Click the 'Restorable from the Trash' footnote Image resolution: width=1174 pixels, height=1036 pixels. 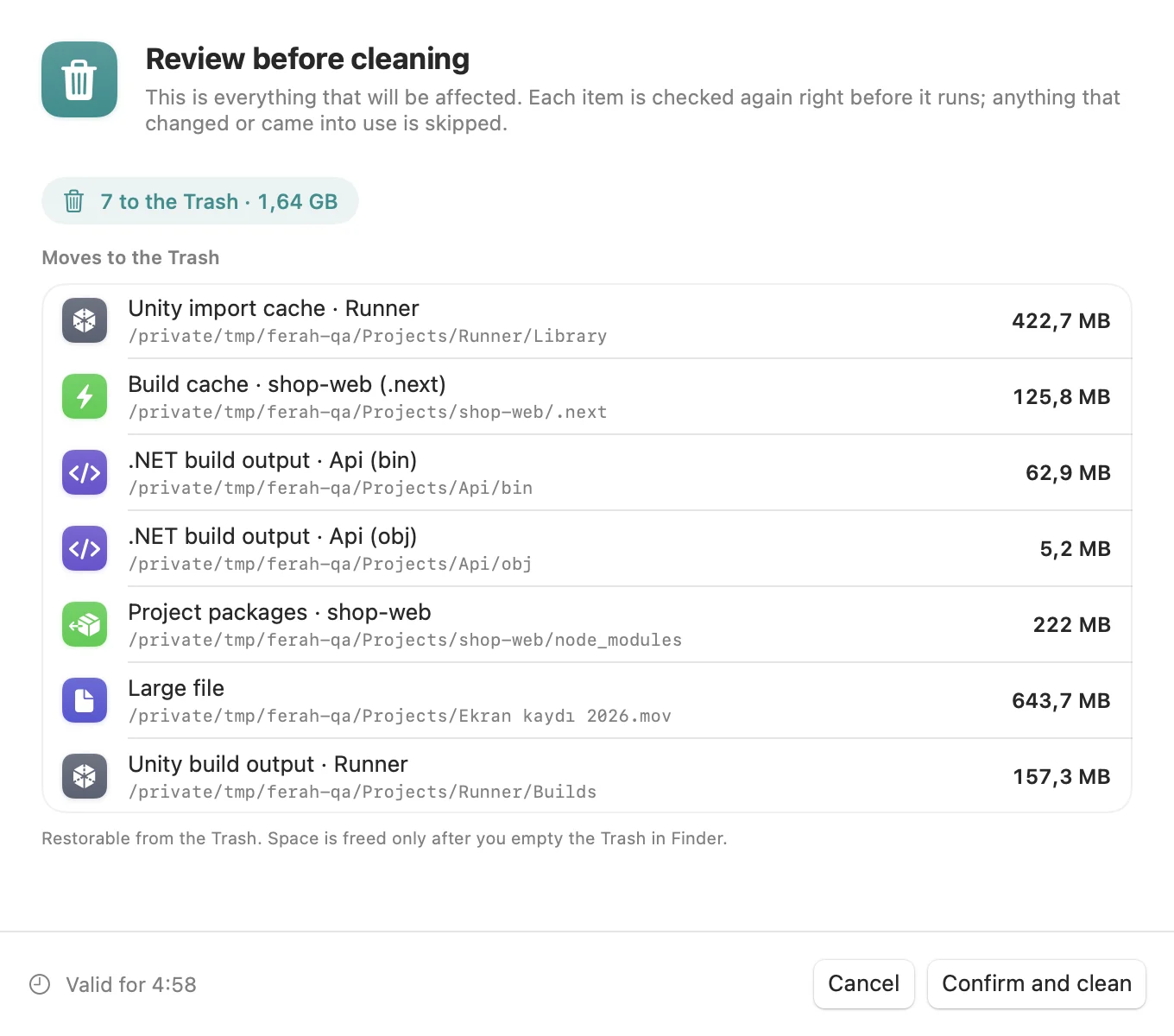(x=384, y=838)
